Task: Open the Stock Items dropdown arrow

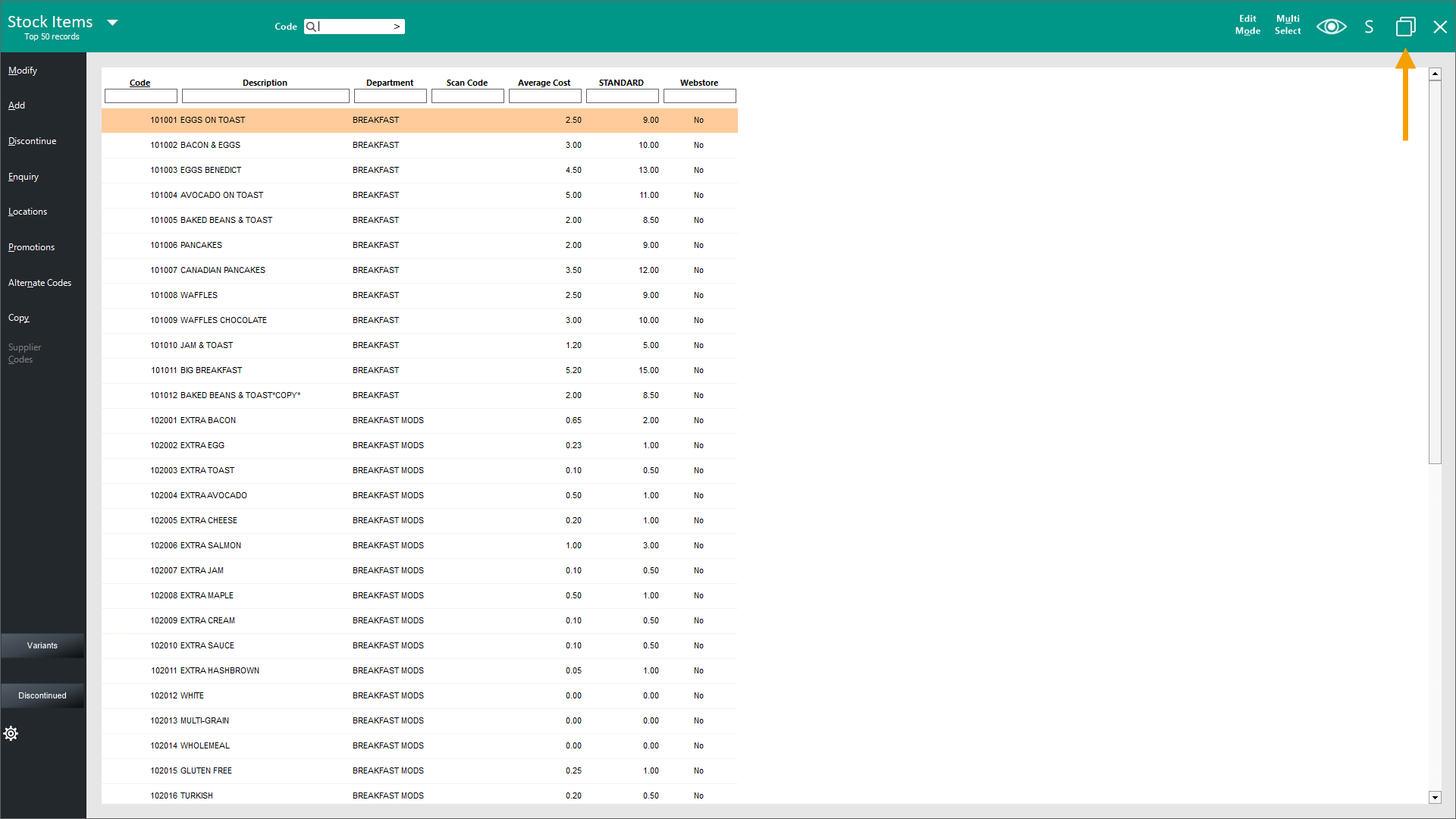Action: coord(112,22)
